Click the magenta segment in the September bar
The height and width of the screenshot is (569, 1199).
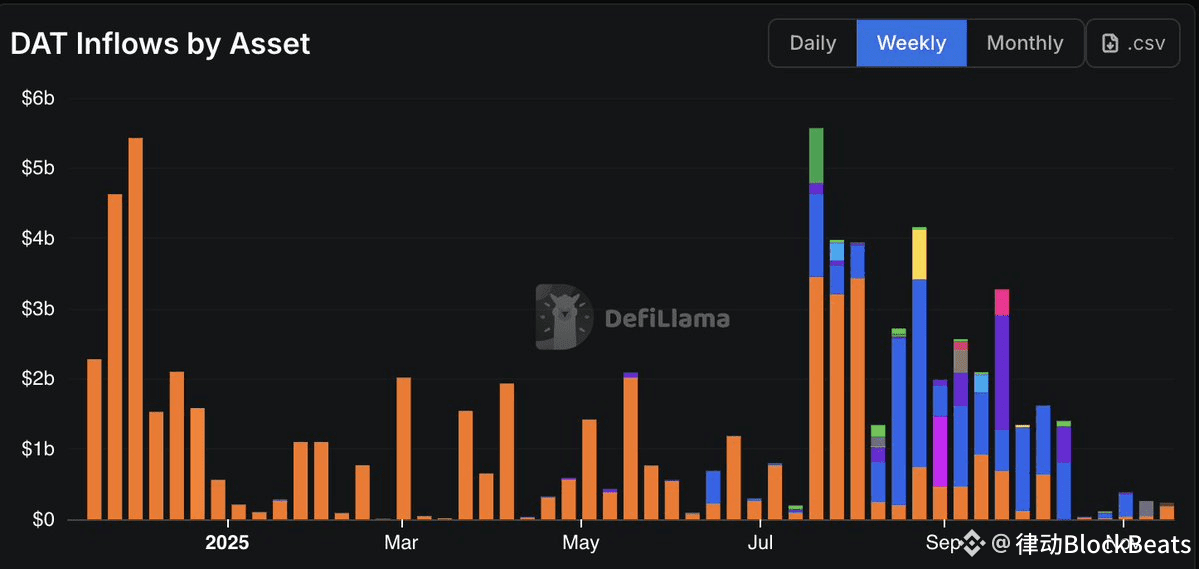940,451
